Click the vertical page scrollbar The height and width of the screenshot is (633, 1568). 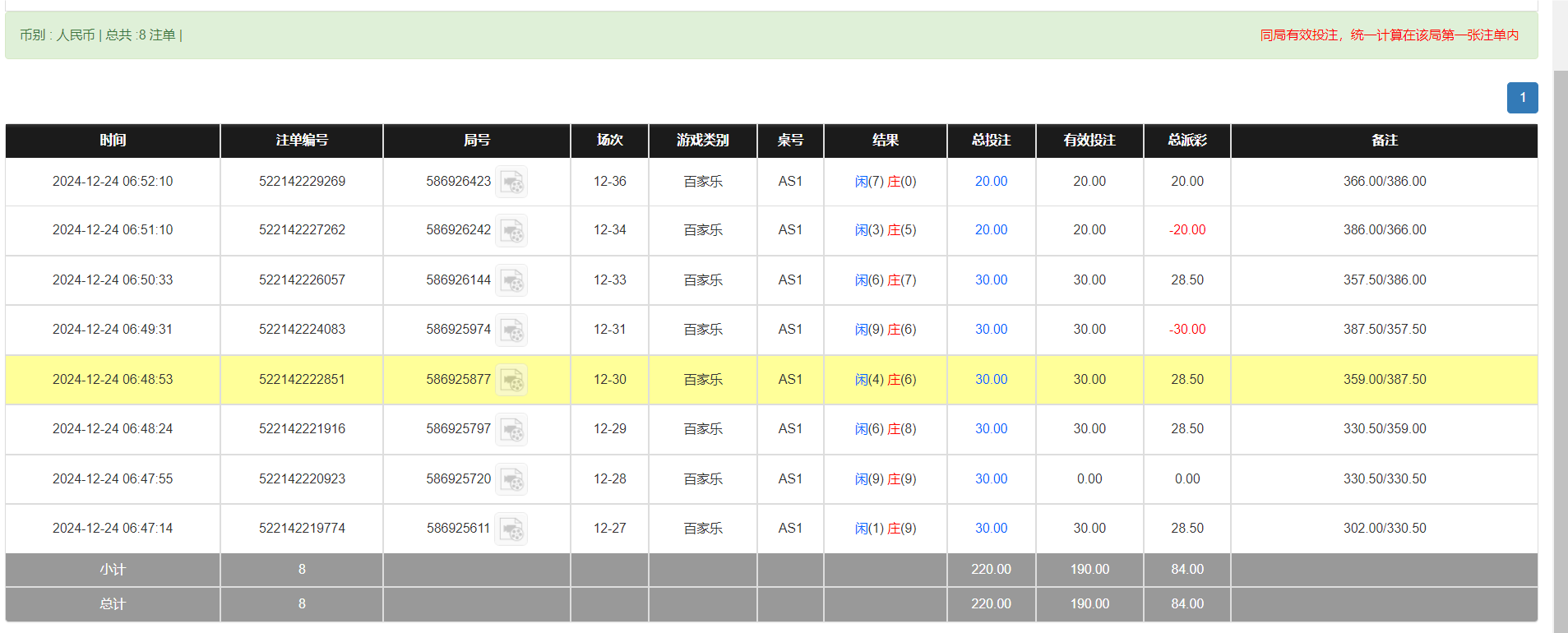(1560, 329)
